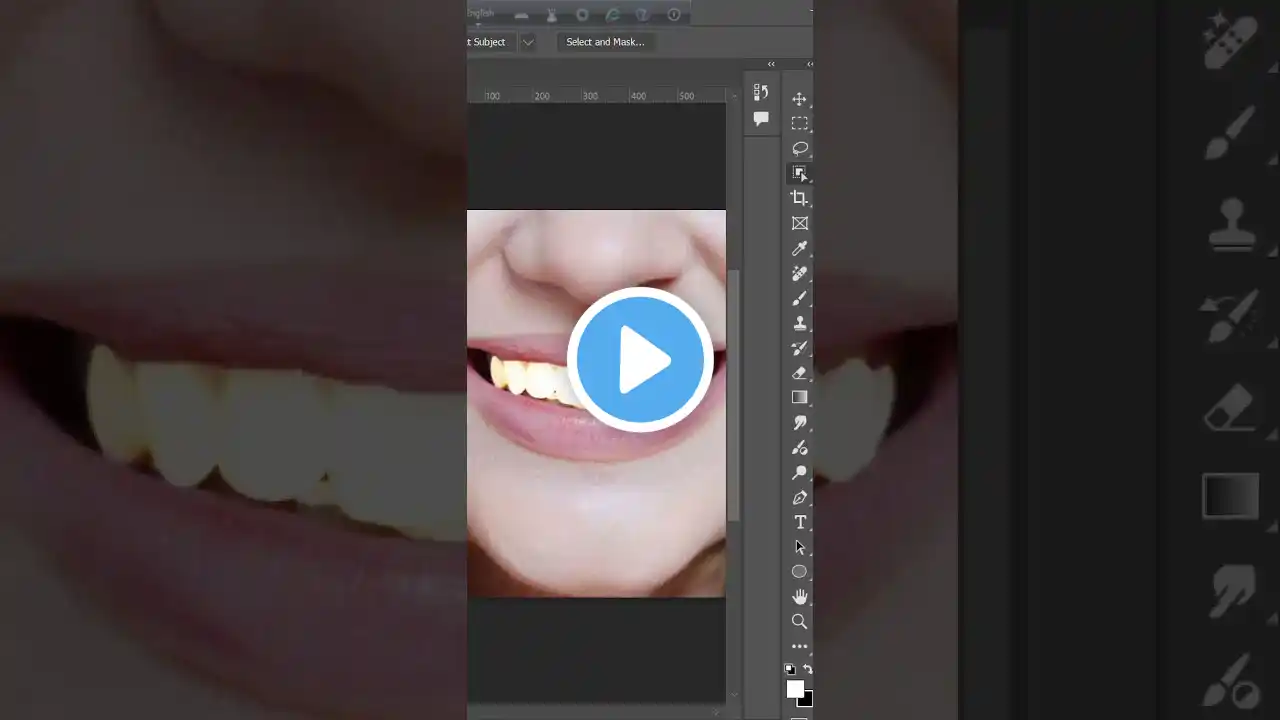This screenshot has height=720, width=1280.
Task: Select the Move tool
Action: tap(799, 98)
